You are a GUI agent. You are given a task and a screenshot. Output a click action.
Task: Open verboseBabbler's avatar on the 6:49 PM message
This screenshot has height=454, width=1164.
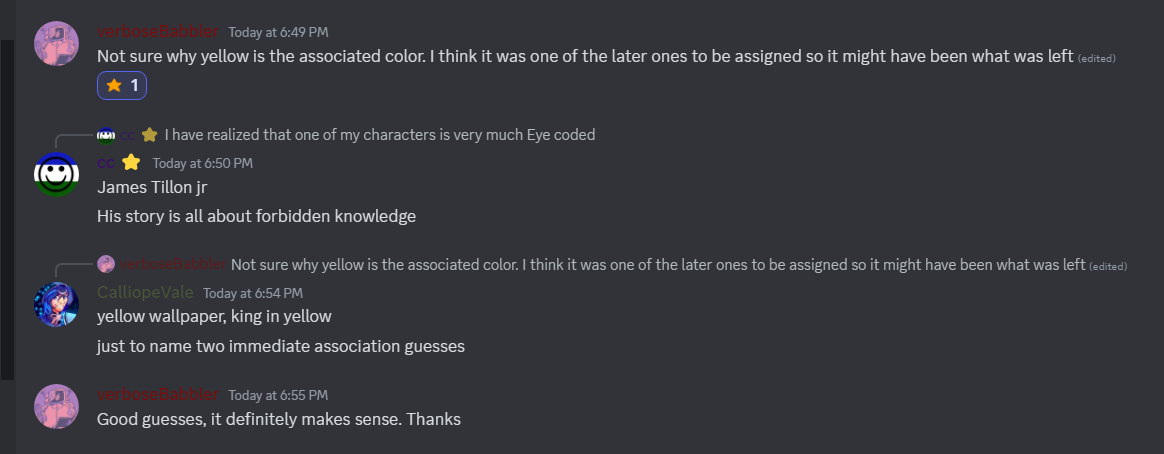click(57, 44)
